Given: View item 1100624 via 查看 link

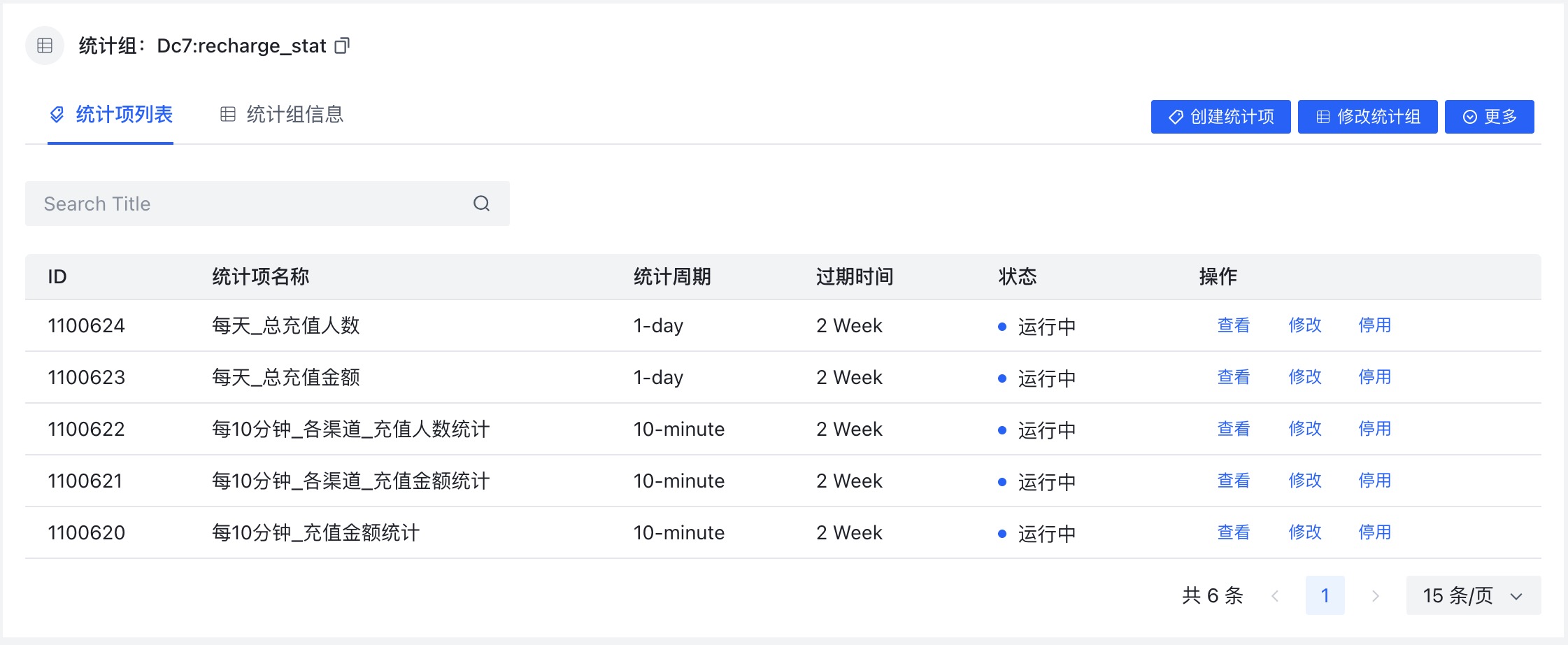Looking at the screenshot, I should click(x=1233, y=325).
